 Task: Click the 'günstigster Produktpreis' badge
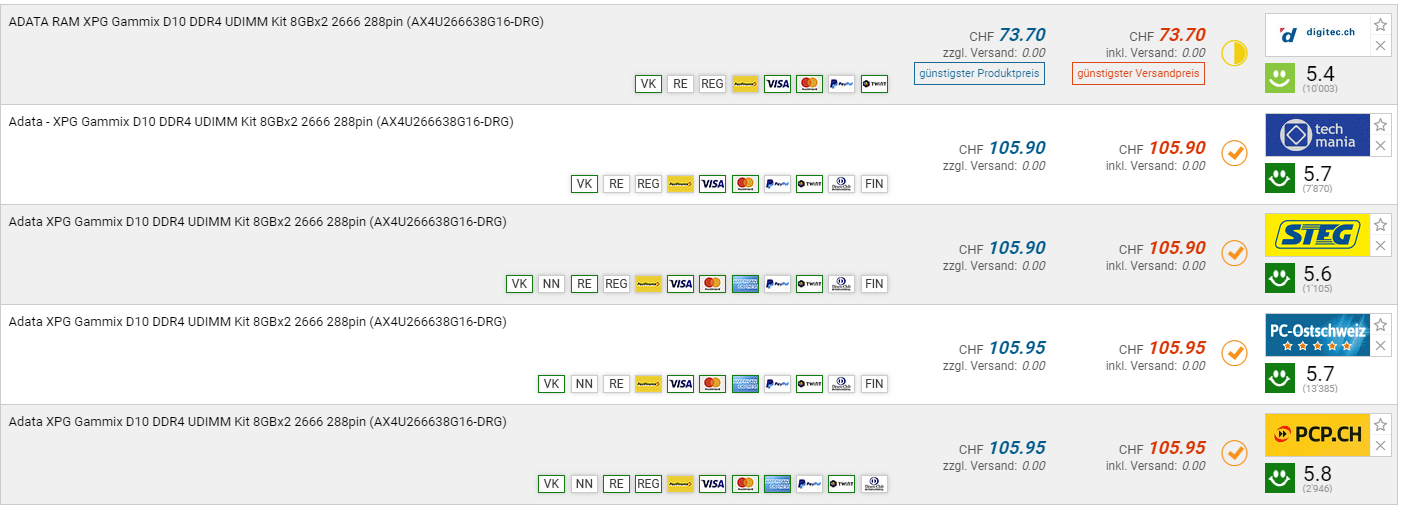(x=979, y=73)
